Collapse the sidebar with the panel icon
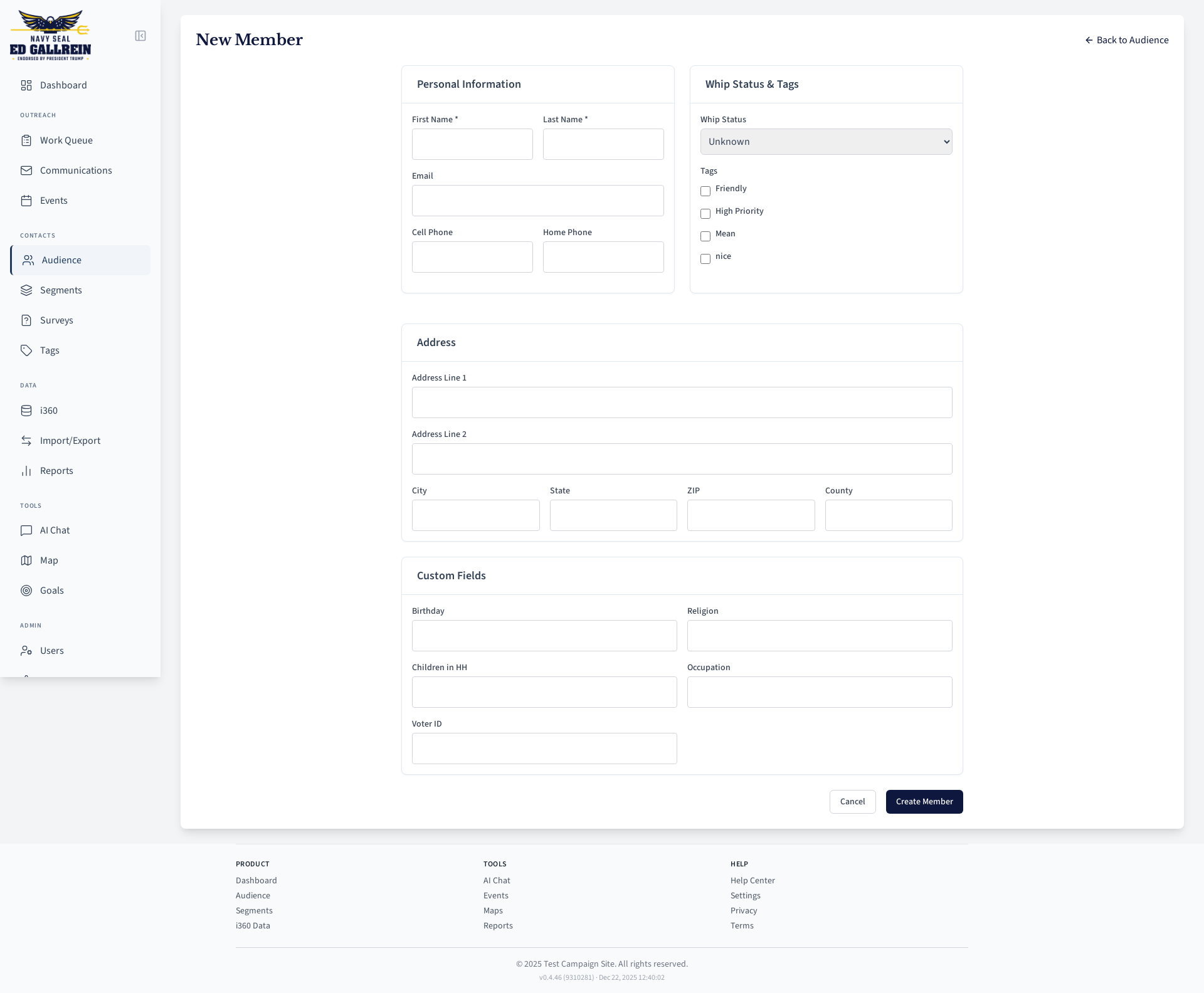1204x993 pixels. pos(140,36)
